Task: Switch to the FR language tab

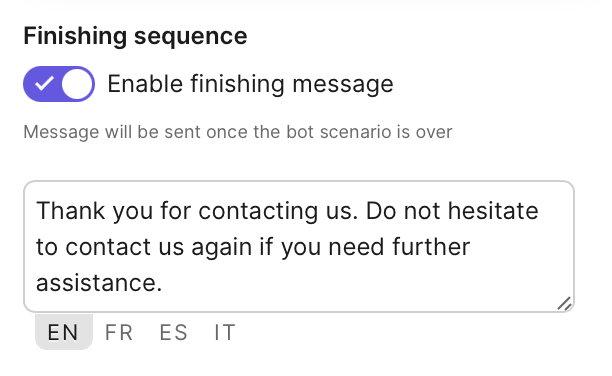Action: [x=119, y=332]
